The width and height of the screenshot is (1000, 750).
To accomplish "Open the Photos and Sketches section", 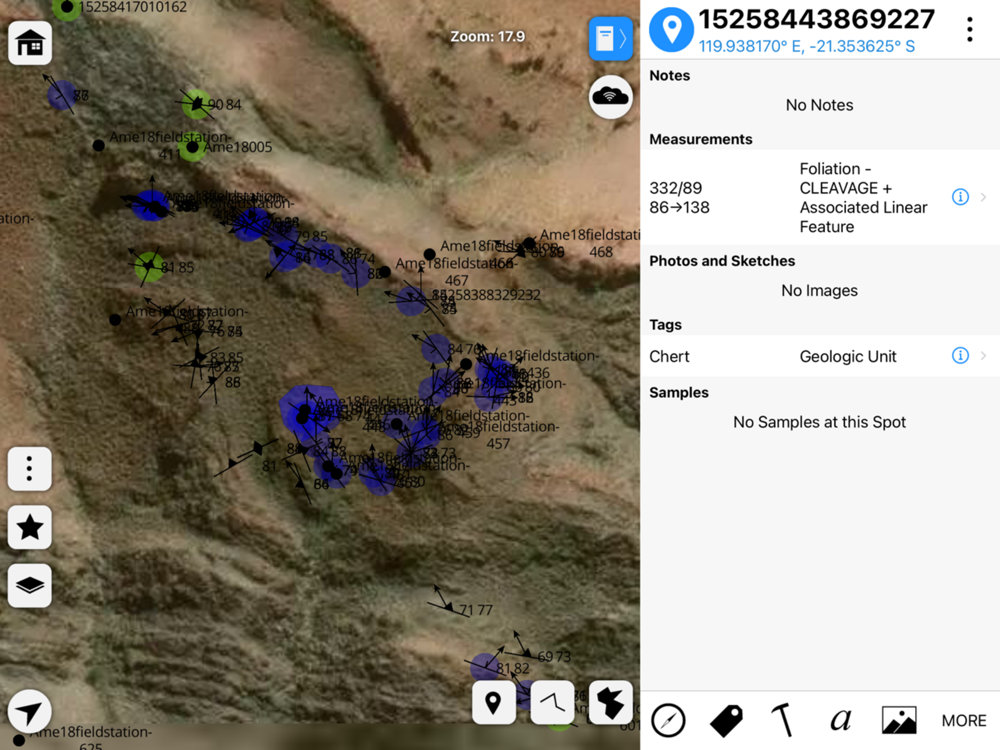I will coord(722,261).
